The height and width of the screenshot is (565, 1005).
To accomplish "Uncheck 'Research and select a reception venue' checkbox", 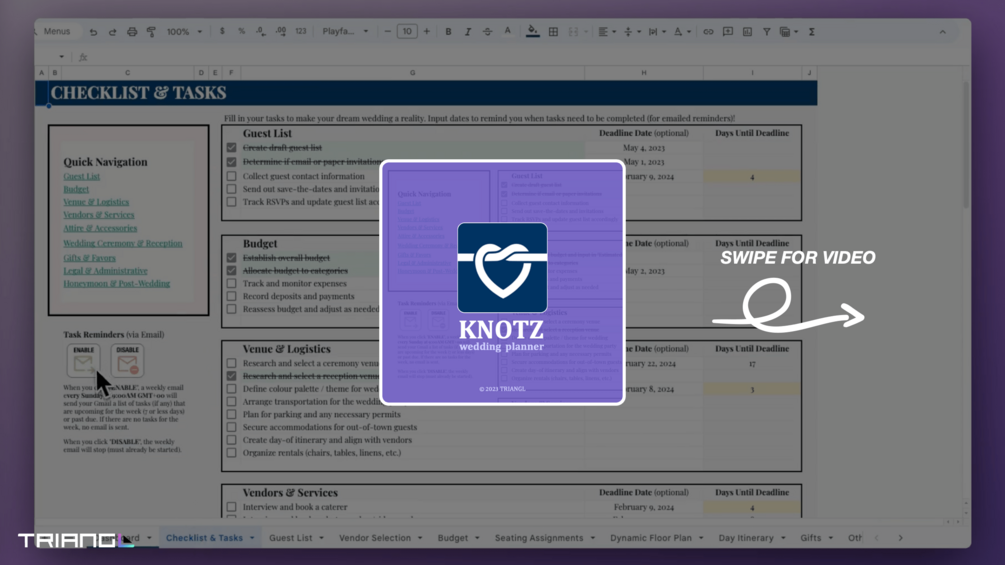I will [231, 376].
